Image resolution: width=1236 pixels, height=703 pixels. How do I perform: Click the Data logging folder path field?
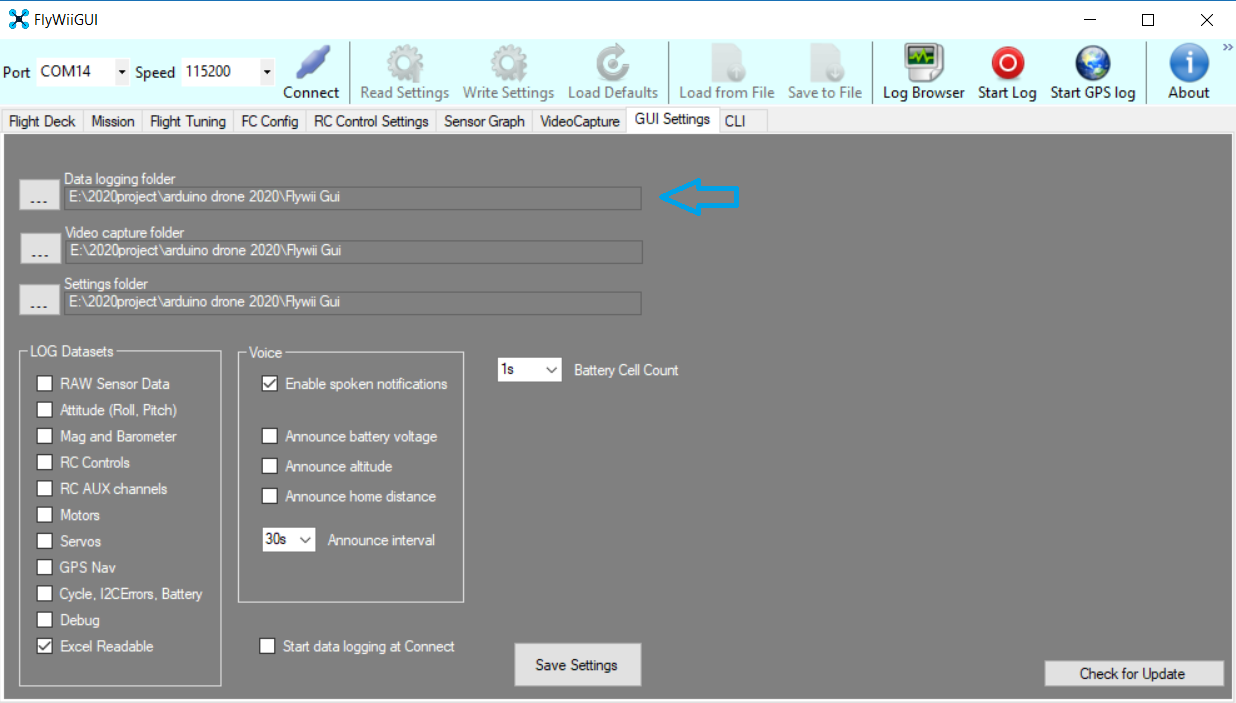tap(352, 198)
